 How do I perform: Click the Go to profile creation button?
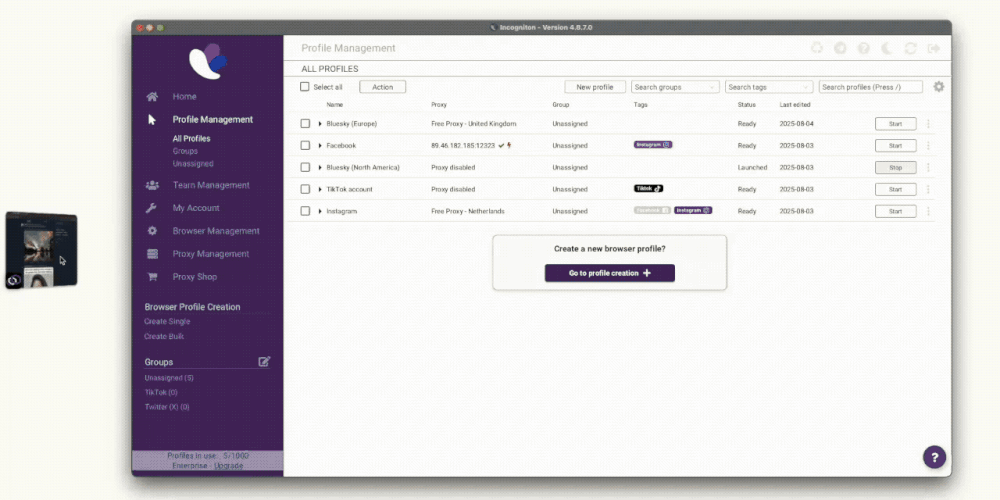609,273
